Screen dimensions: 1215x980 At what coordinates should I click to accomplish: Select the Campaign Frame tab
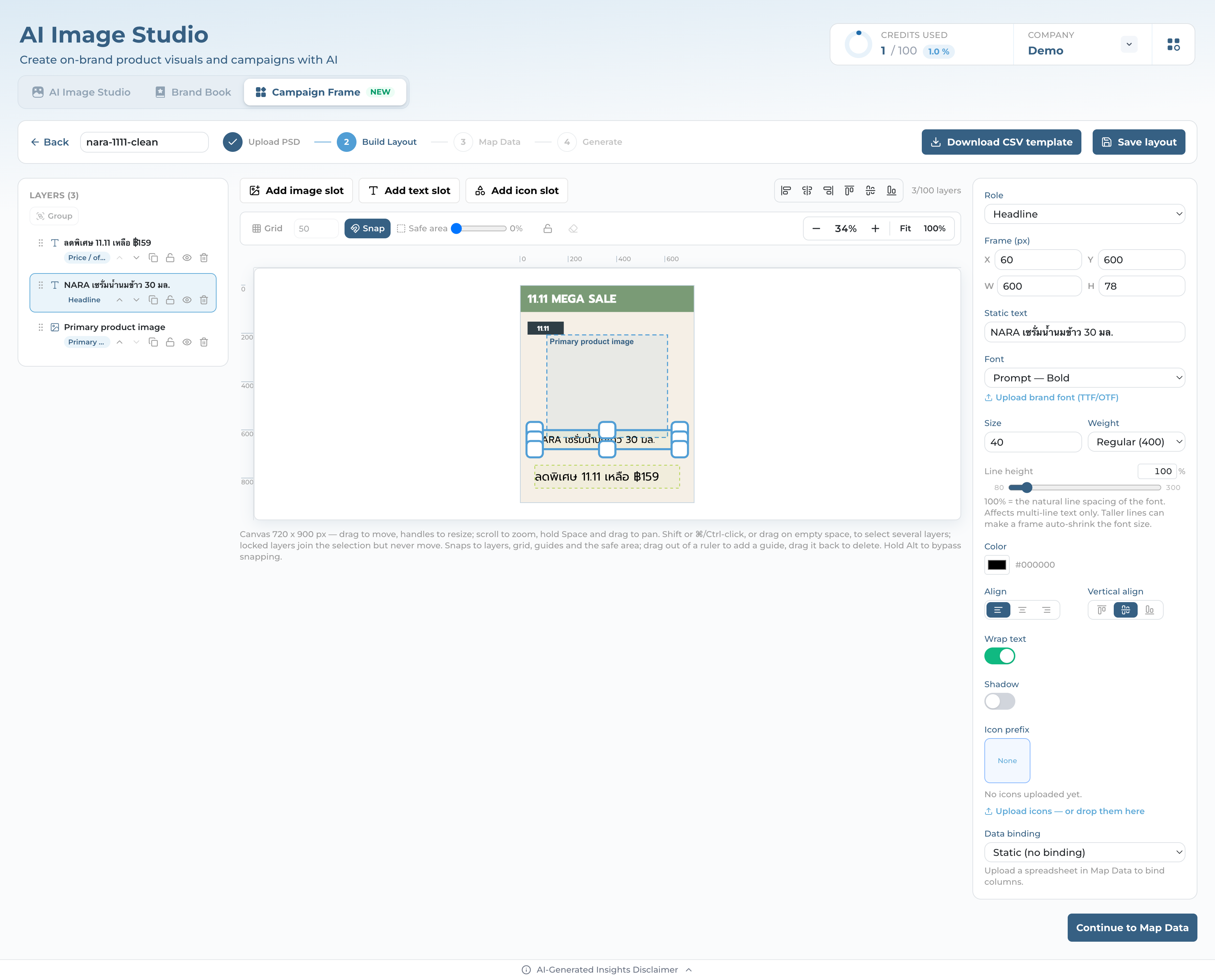(324, 92)
